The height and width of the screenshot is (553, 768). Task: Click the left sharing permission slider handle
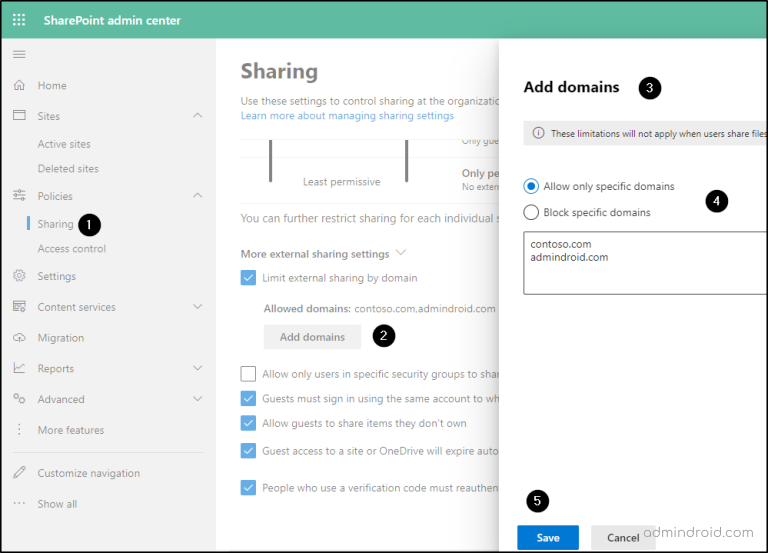[270, 161]
